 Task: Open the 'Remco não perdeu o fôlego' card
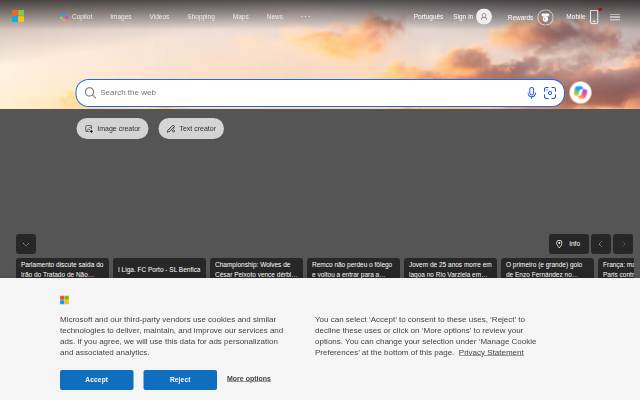click(353, 268)
